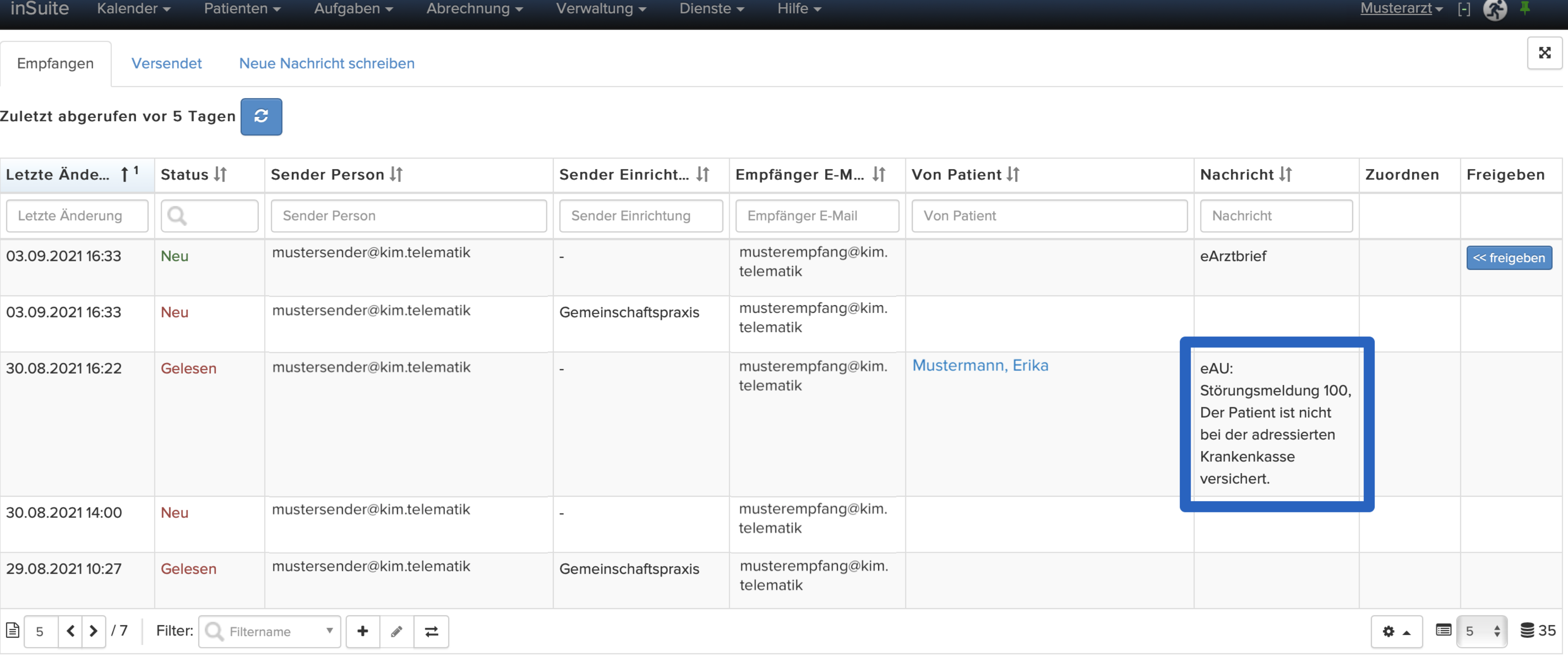Click the page document icon bottom left
1568x661 pixels.
coord(12,631)
